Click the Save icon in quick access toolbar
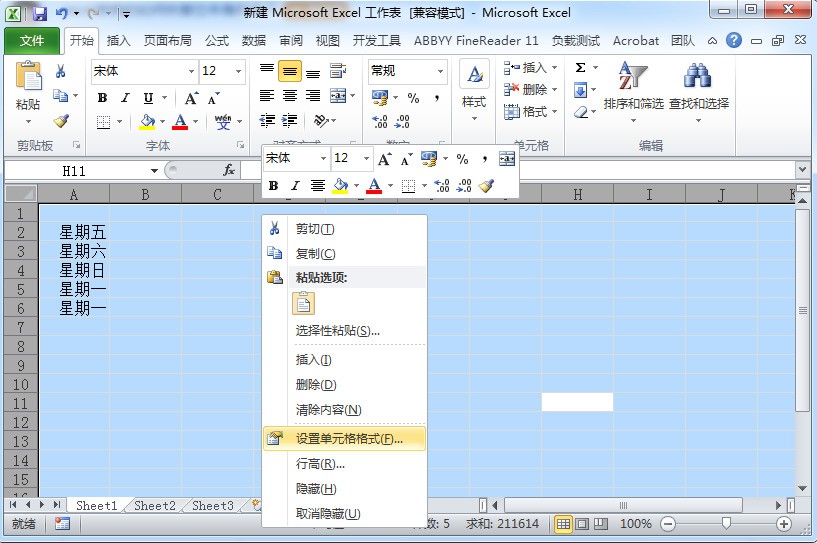Screen dimensions: 817x543 click(40, 14)
